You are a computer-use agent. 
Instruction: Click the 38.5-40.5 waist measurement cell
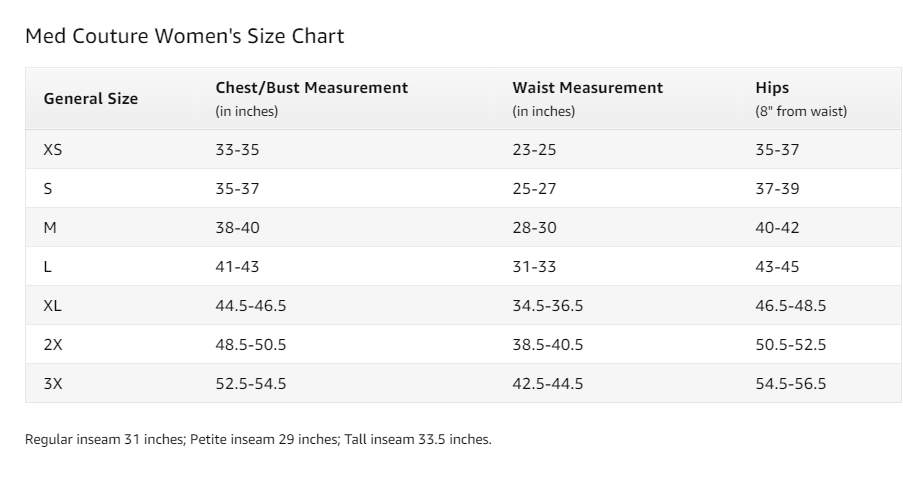point(547,345)
